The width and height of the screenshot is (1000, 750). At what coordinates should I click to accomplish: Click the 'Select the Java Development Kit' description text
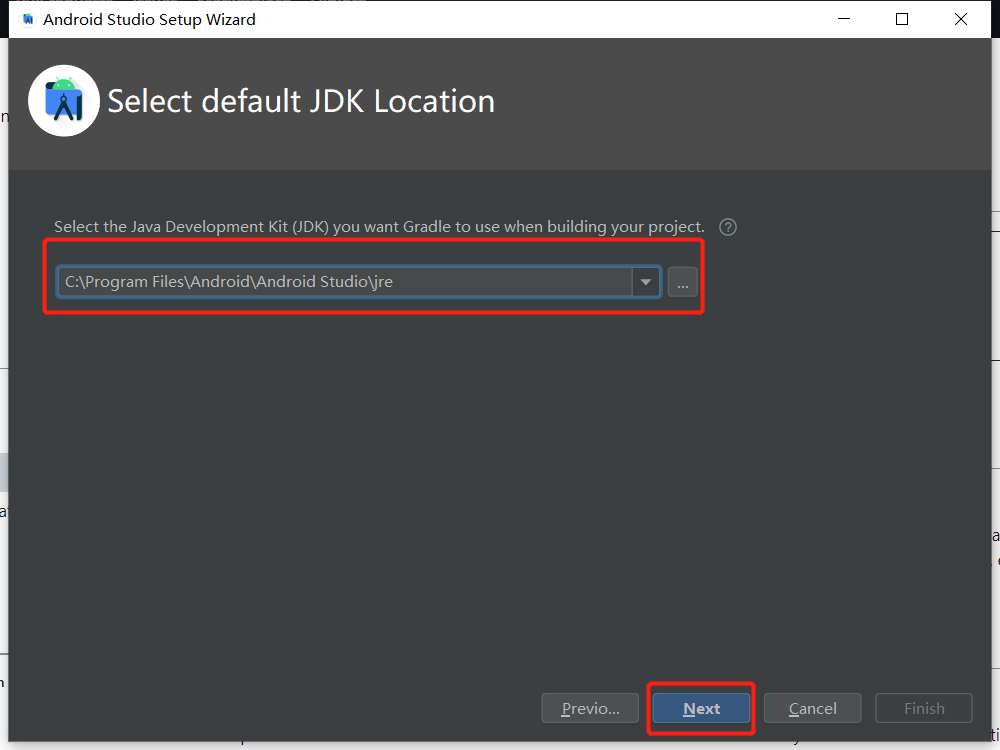[379, 227]
